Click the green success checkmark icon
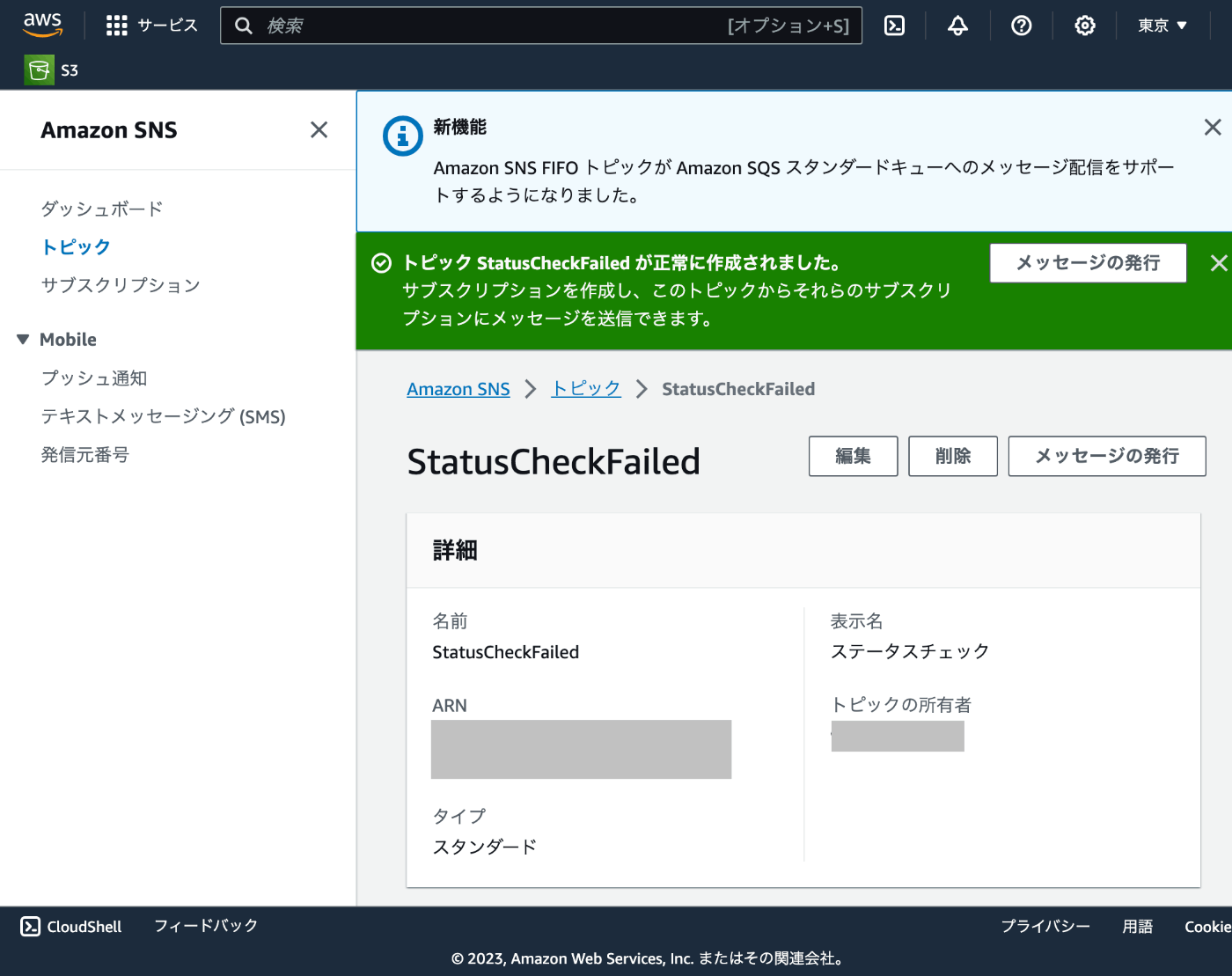 point(381,263)
